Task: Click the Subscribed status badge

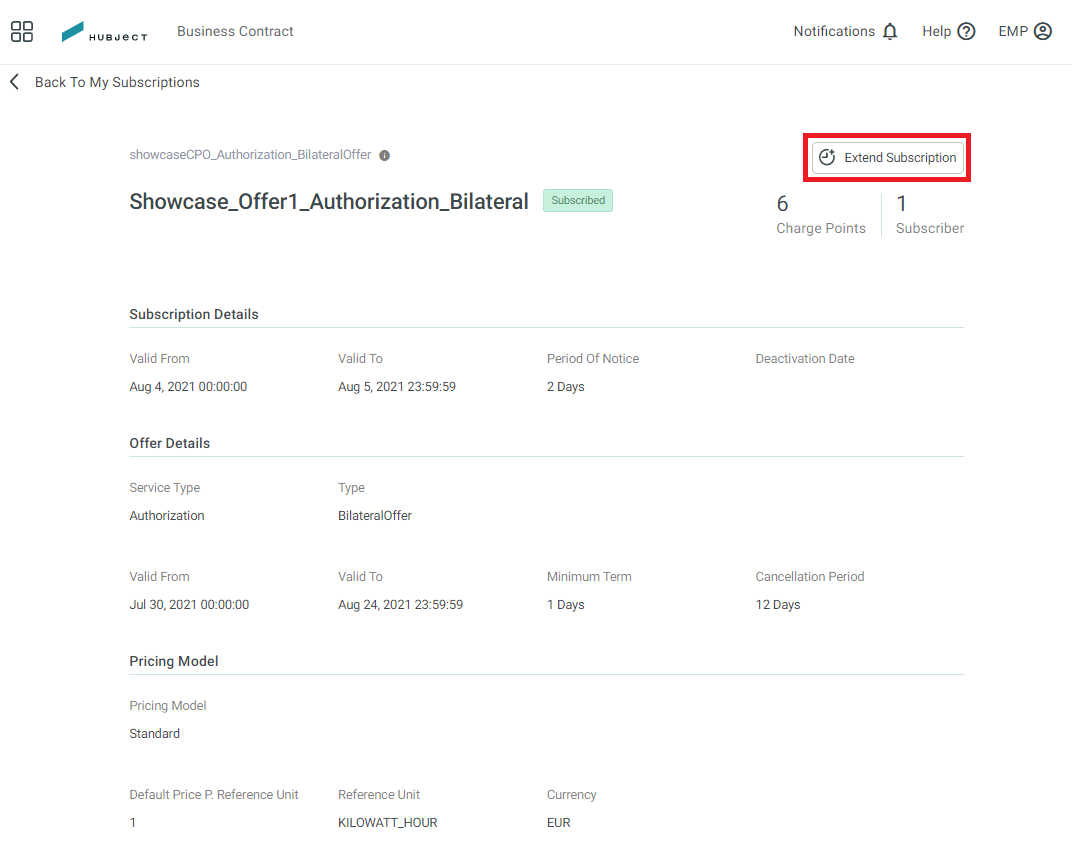Action: (x=578, y=200)
